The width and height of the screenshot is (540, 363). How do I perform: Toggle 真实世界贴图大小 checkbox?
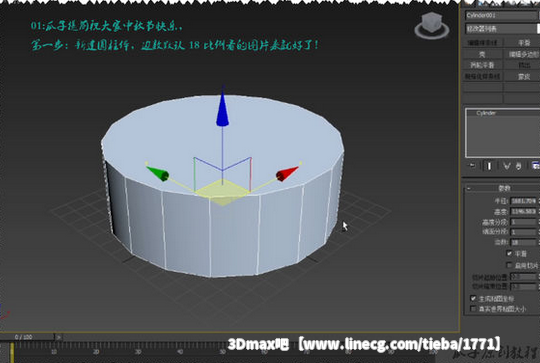pyautogui.click(x=473, y=309)
